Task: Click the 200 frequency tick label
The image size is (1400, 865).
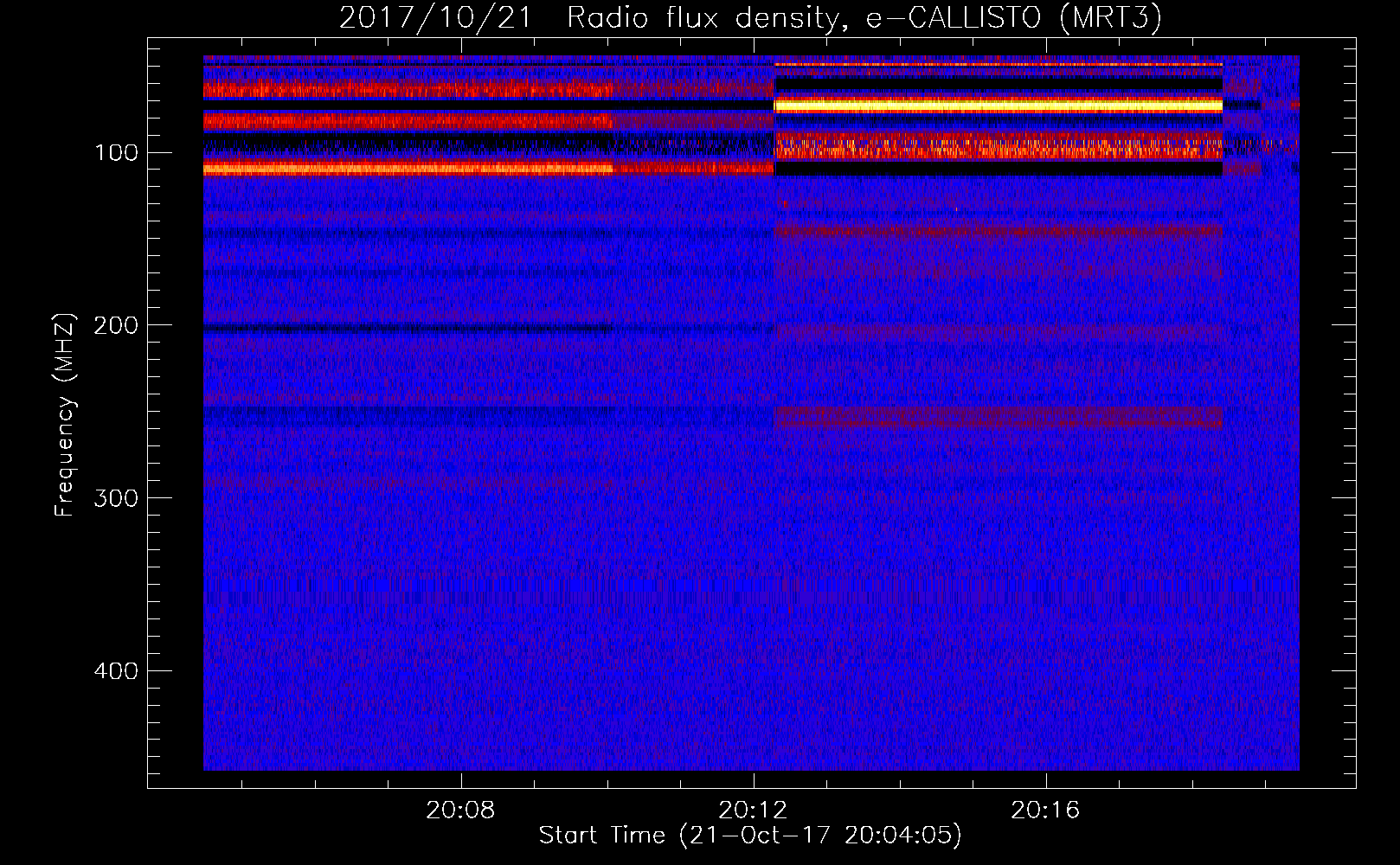Action: pos(117,325)
